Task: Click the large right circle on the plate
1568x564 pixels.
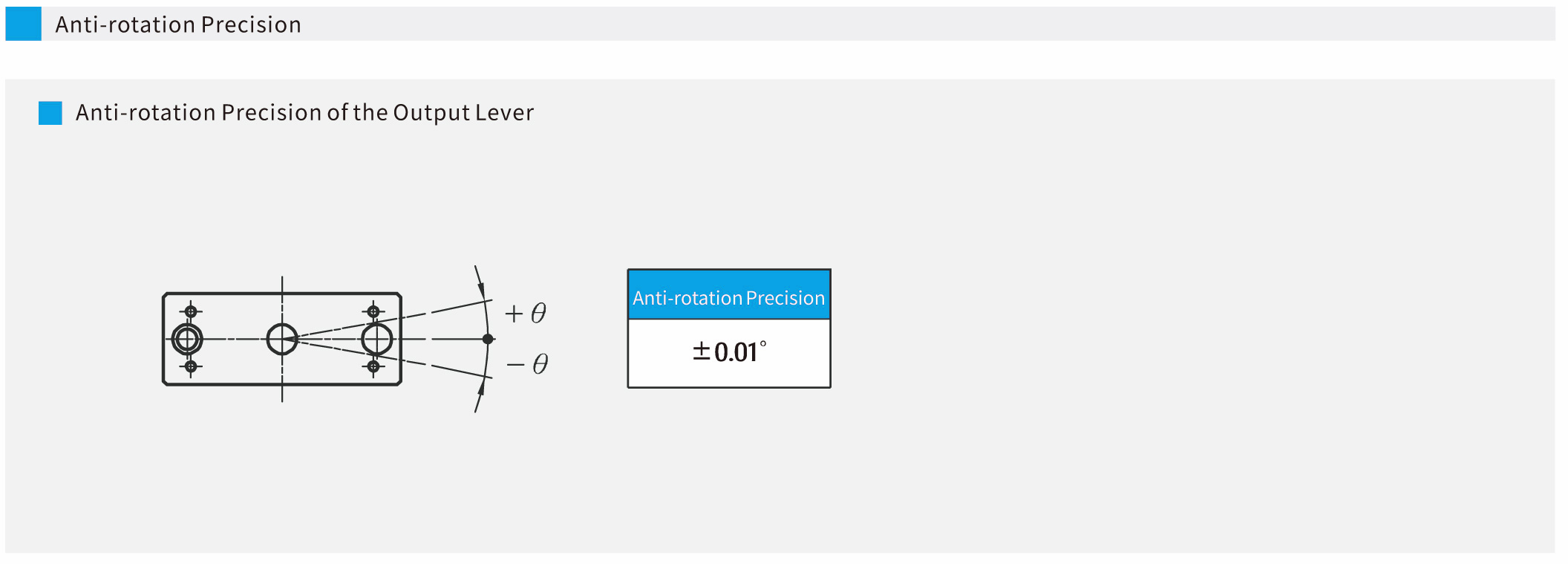Action: coord(377,339)
